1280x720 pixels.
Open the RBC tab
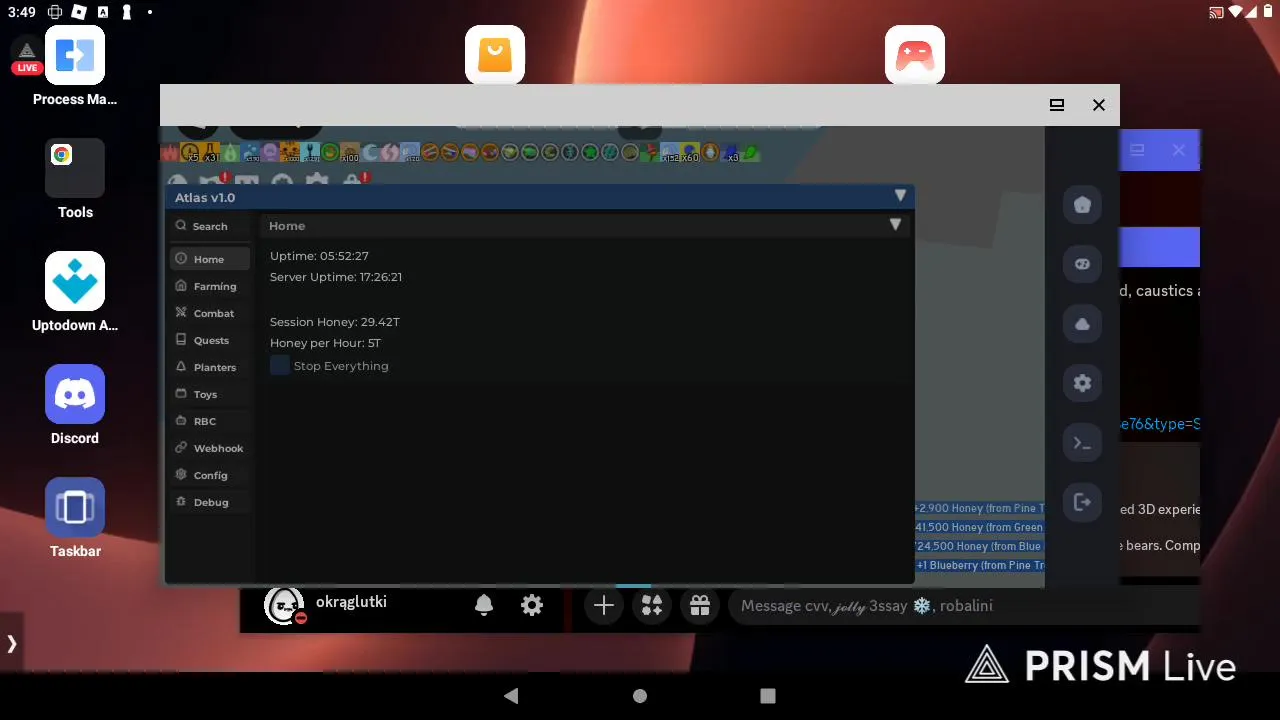pos(209,421)
